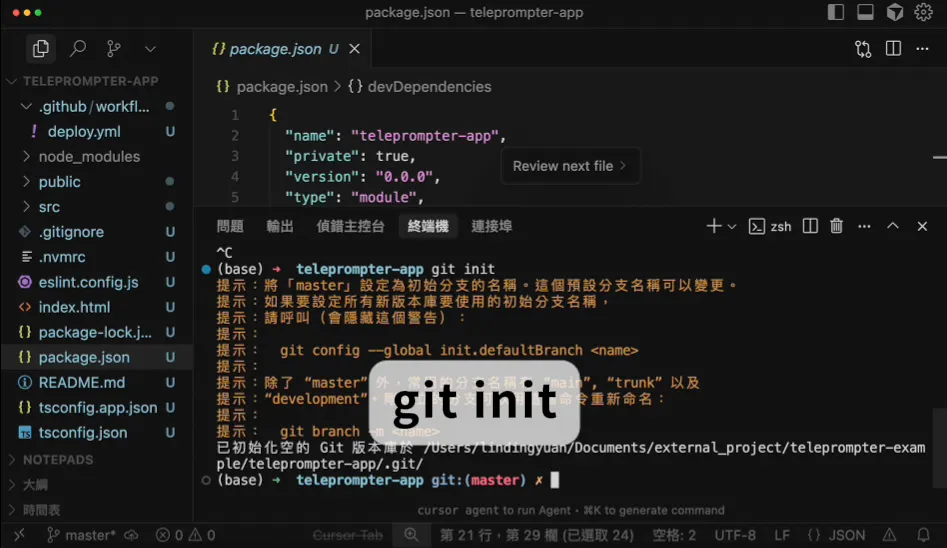Expand the node_modules folder

pyautogui.click(x=89, y=156)
